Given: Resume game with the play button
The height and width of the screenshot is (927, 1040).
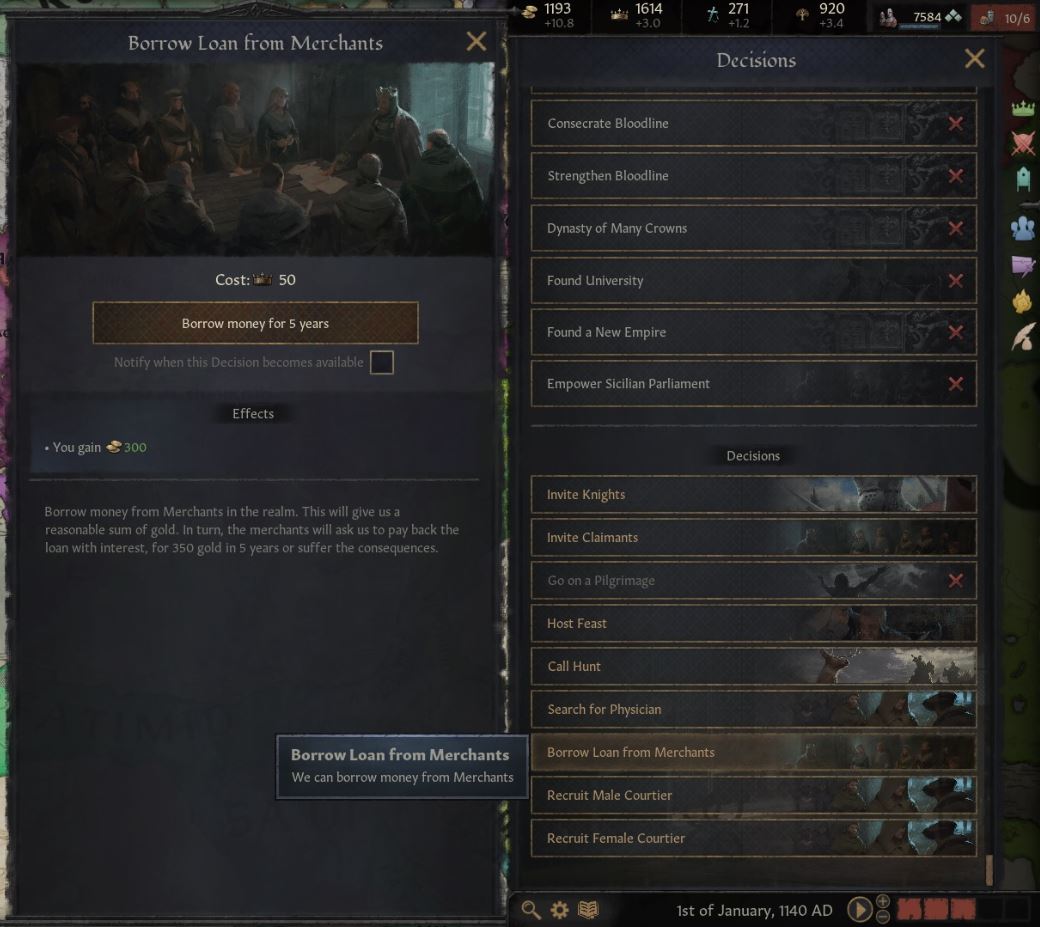Looking at the screenshot, I should (860, 908).
